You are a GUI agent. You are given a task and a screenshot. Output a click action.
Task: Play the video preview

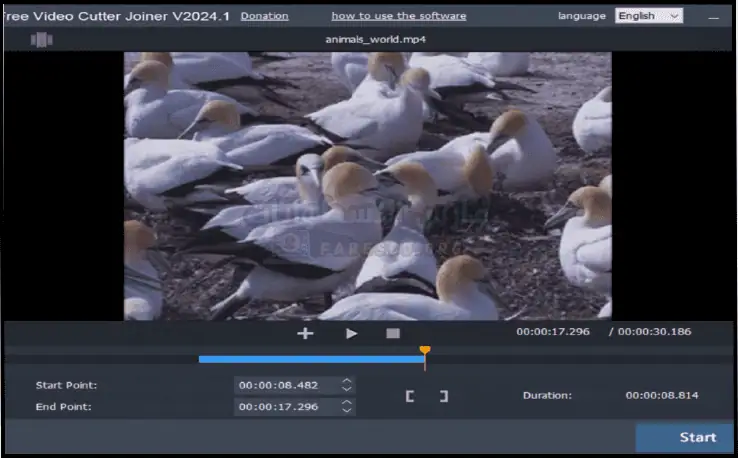coord(351,333)
